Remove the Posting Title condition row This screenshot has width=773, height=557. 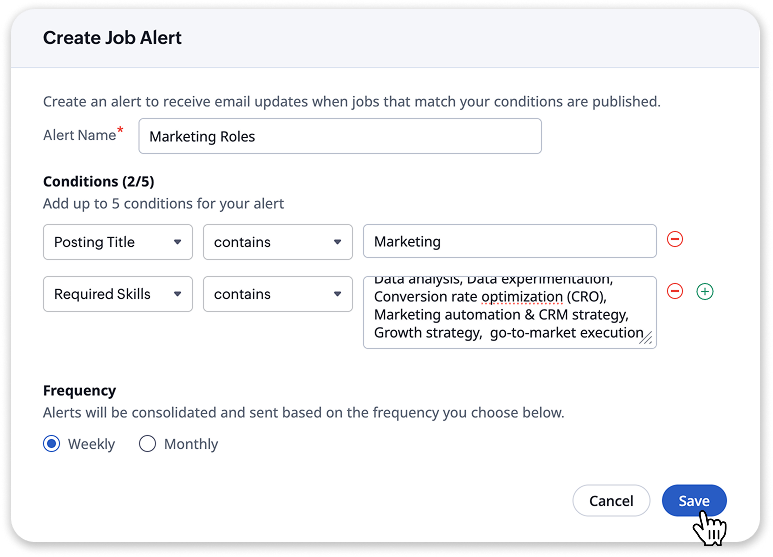click(x=675, y=240)
